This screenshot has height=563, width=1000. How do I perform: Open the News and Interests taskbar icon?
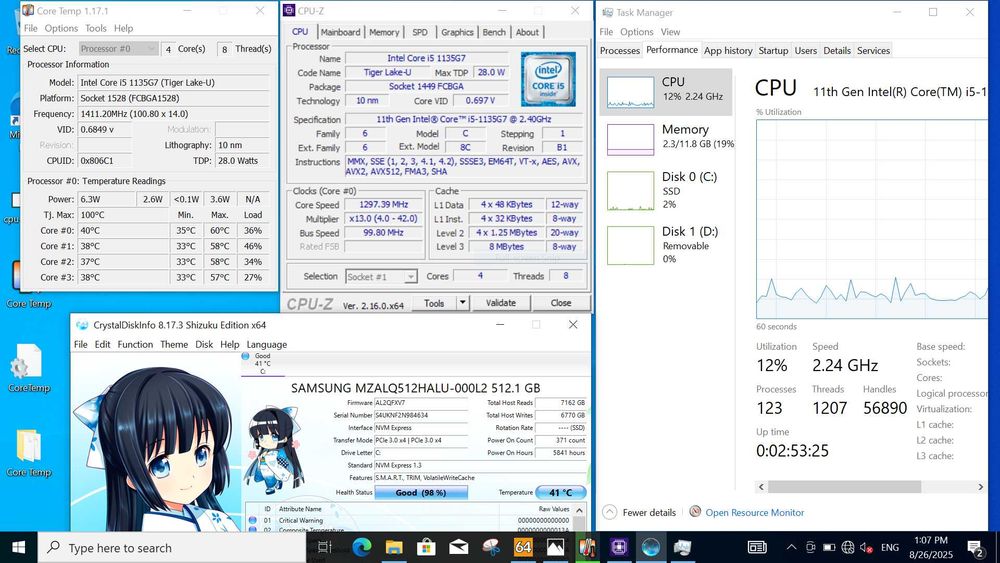tap(757, 547)
